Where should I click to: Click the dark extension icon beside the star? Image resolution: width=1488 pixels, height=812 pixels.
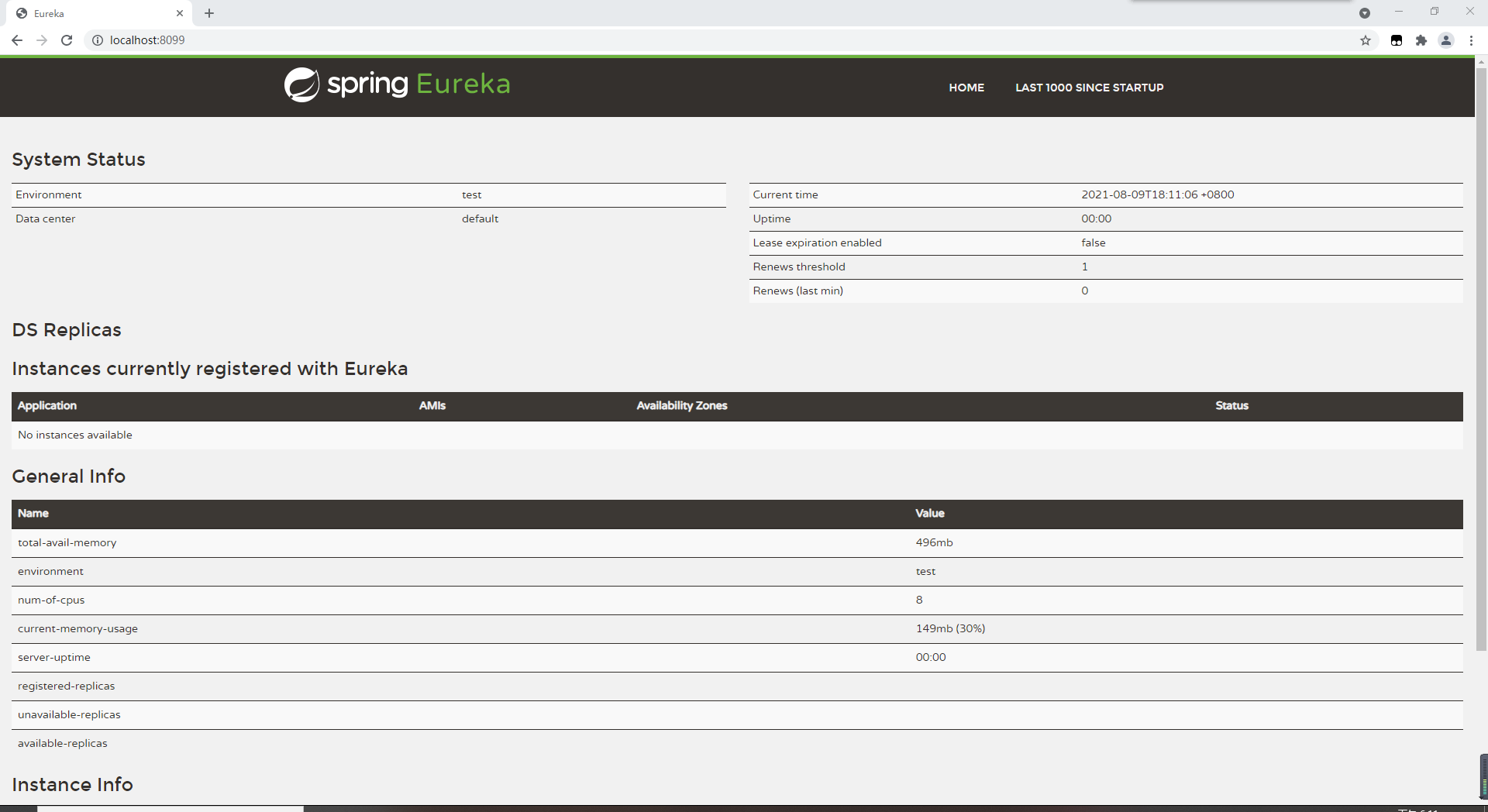pos(1397,40)
